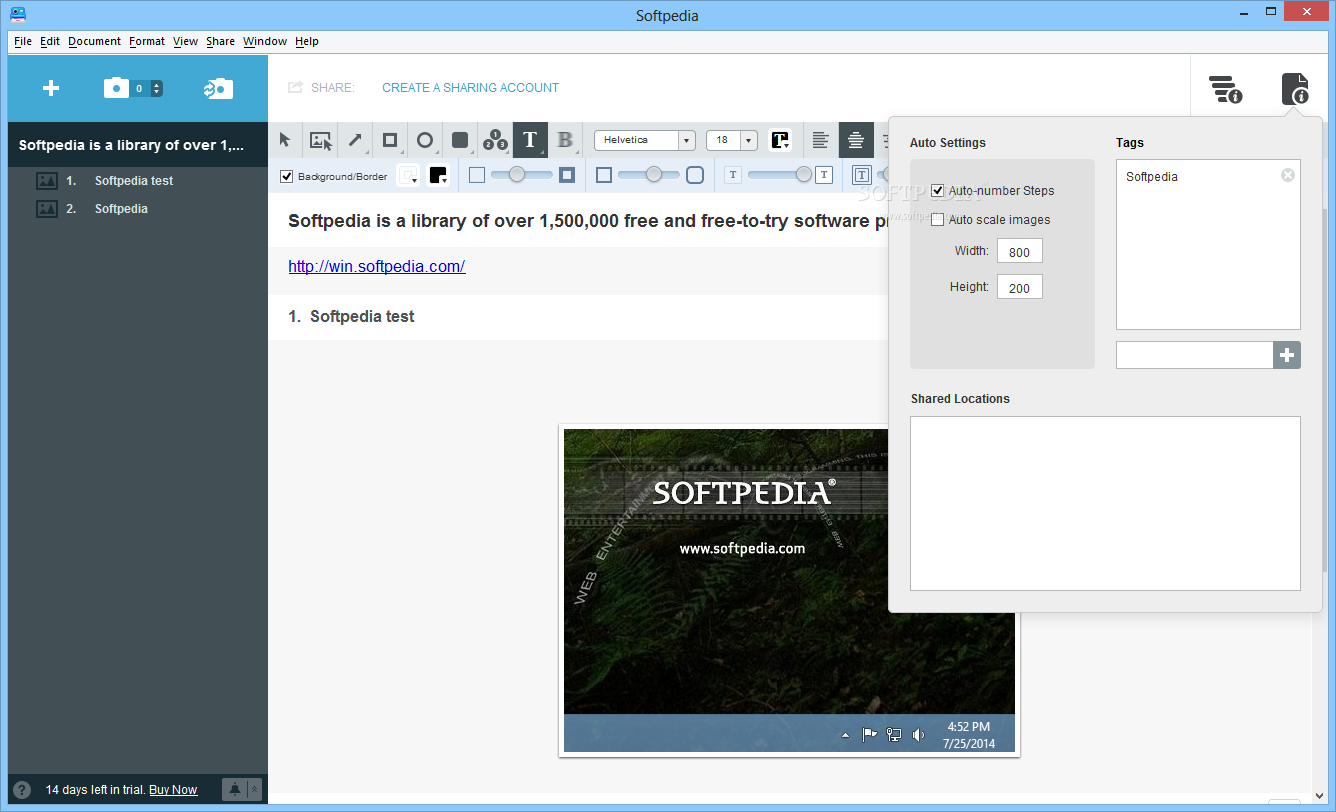
Task: Click the notification bell icon
Action: point(235,790)
